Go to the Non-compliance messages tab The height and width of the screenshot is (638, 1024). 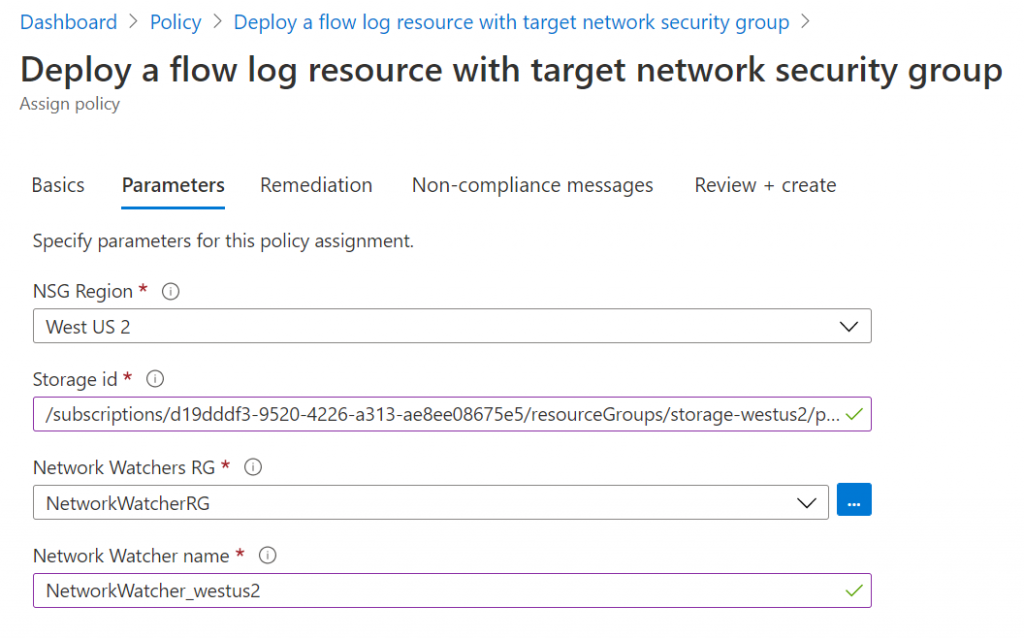pyautogui.click(x=532, y=185)
